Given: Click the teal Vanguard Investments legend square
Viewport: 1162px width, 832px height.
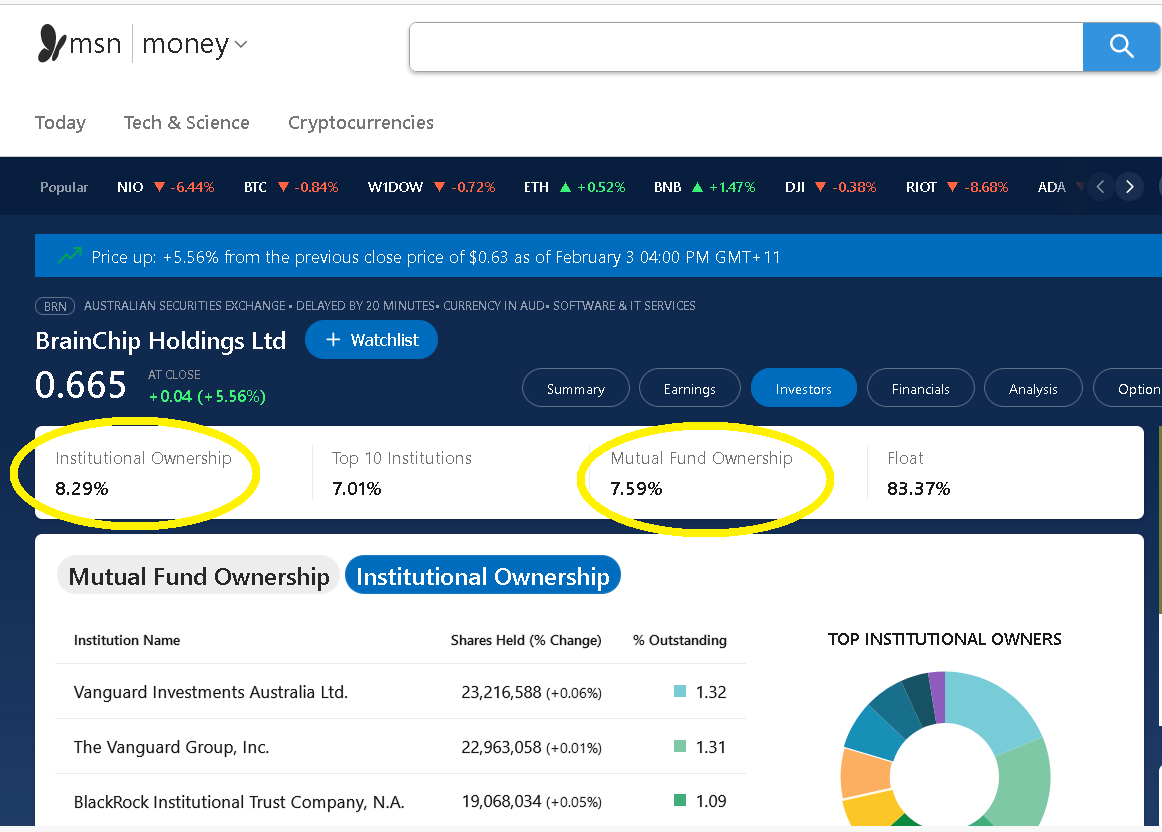Looking at the screenshot, I should tap(680, 691).
